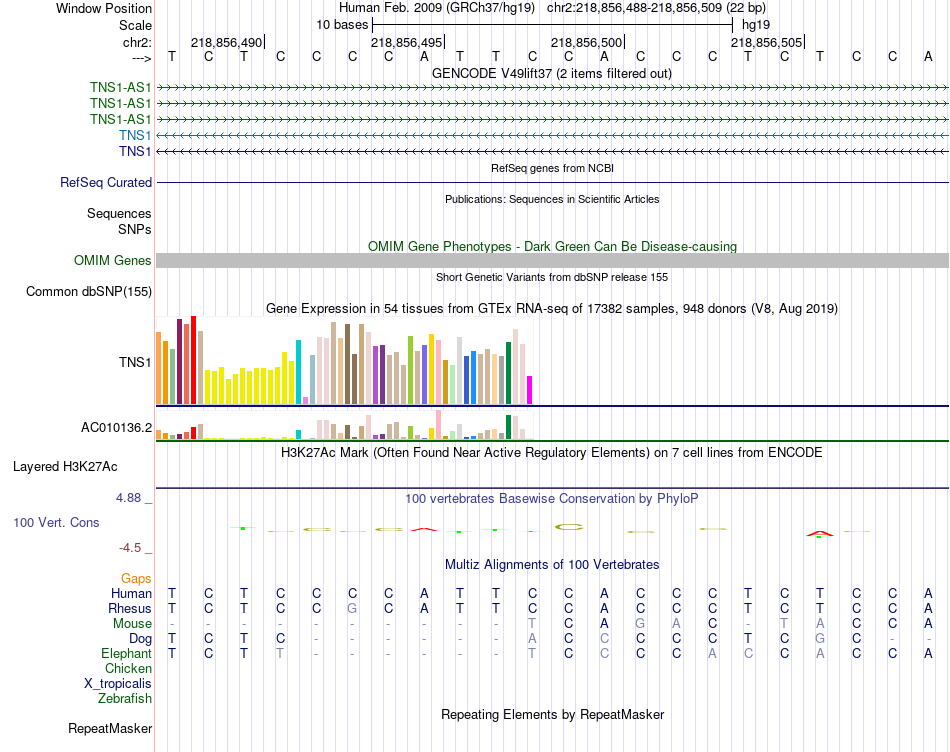Click the Sequences track label
This screenshot has width=950, height=752.
[119, 213]
